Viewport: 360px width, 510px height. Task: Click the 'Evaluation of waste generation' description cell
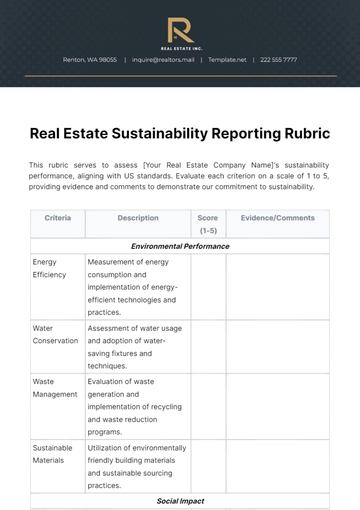(x=138, y=406)
